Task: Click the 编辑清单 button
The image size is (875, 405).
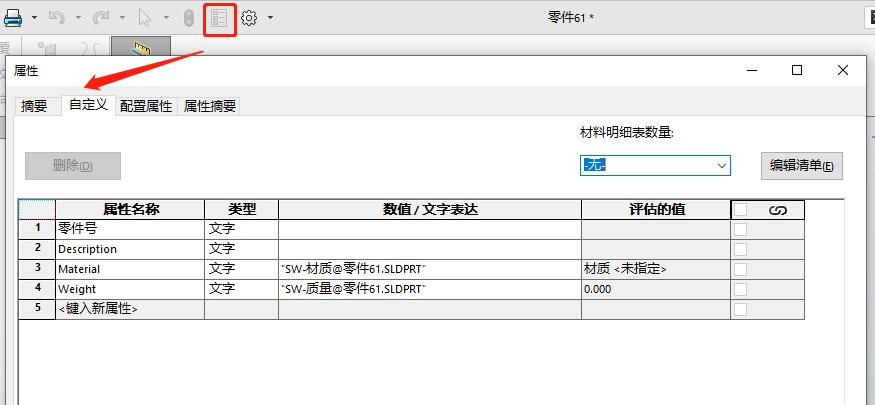Action: tap(801, 166)
